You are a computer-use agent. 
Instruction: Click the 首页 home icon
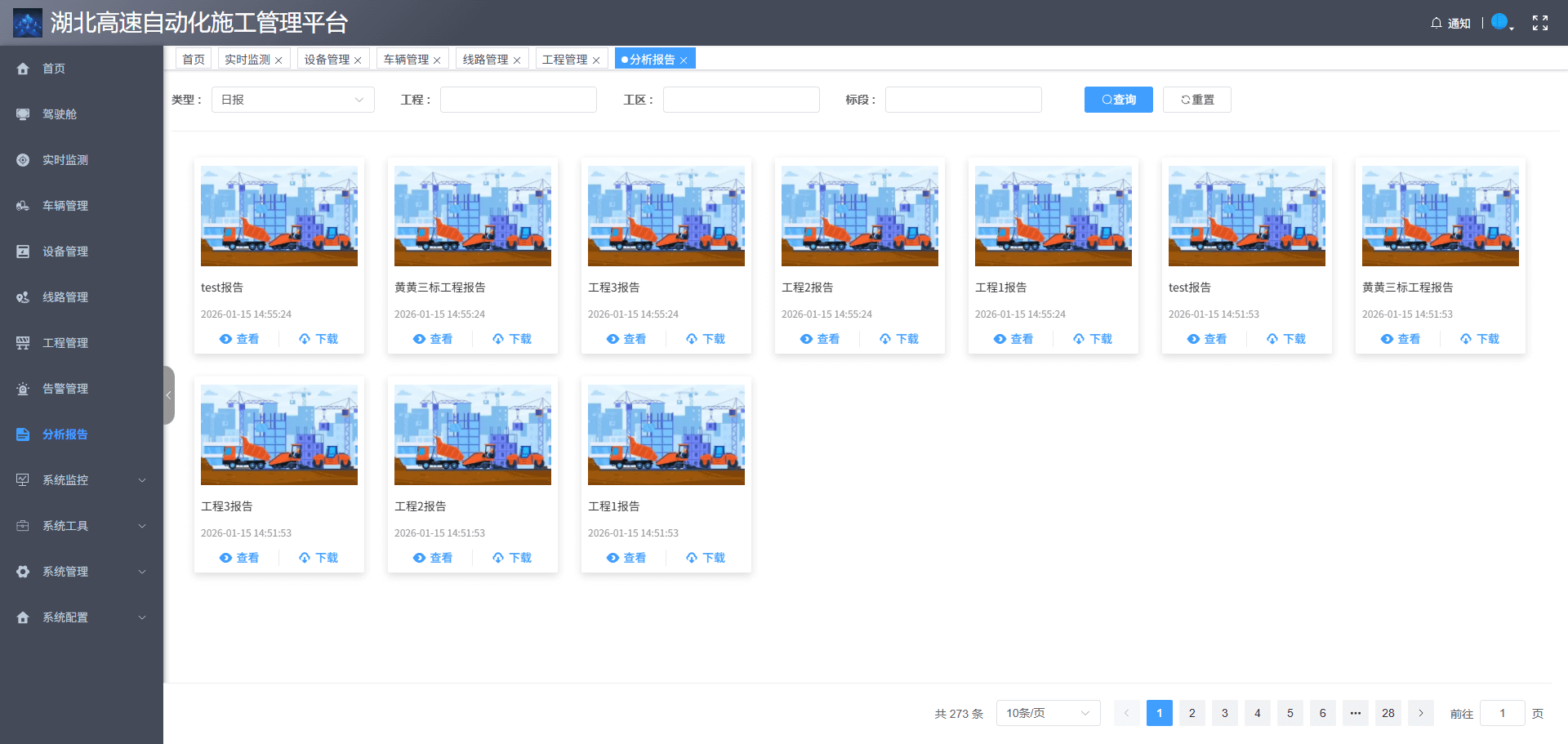point(22,69)
